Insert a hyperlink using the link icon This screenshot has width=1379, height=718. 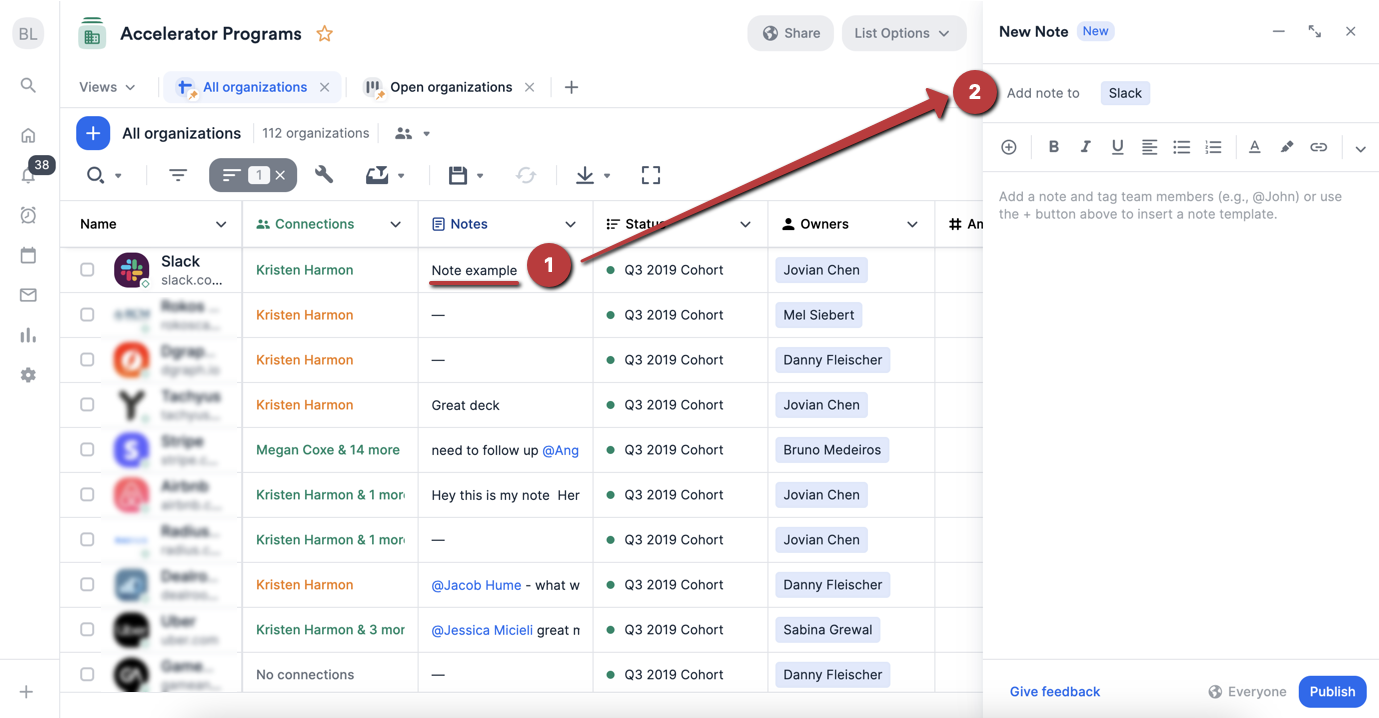pyautogui.click(x=1318, y=146)
